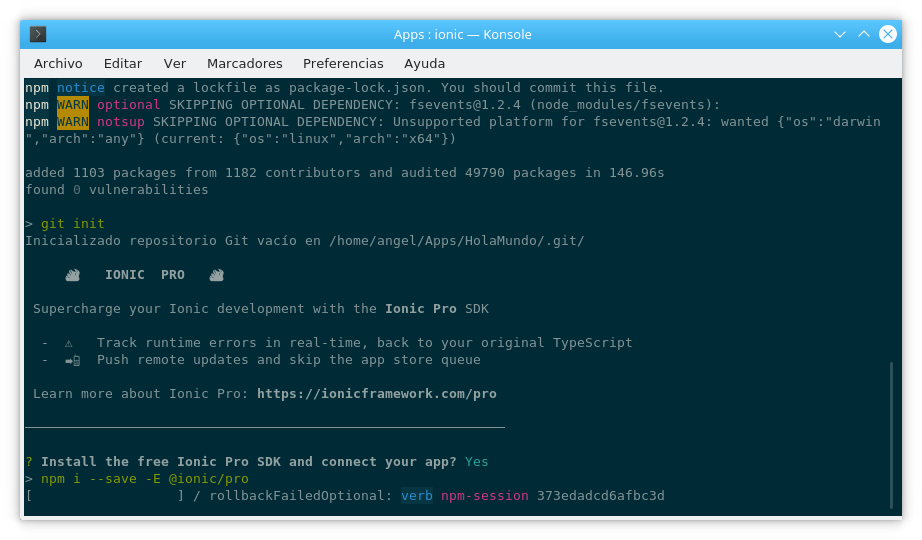Open the Preferencias menu
The height and width of the screenshot is (540, 922).
tap(343, 64)
